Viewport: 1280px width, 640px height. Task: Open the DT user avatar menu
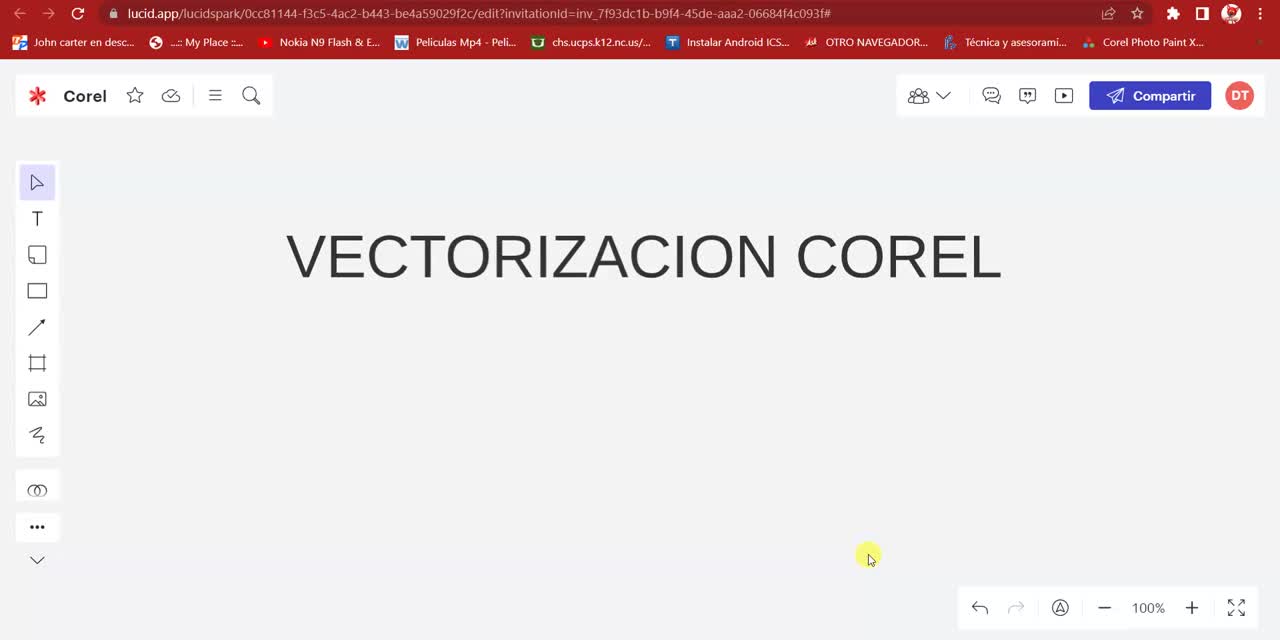pos(1239,96)
